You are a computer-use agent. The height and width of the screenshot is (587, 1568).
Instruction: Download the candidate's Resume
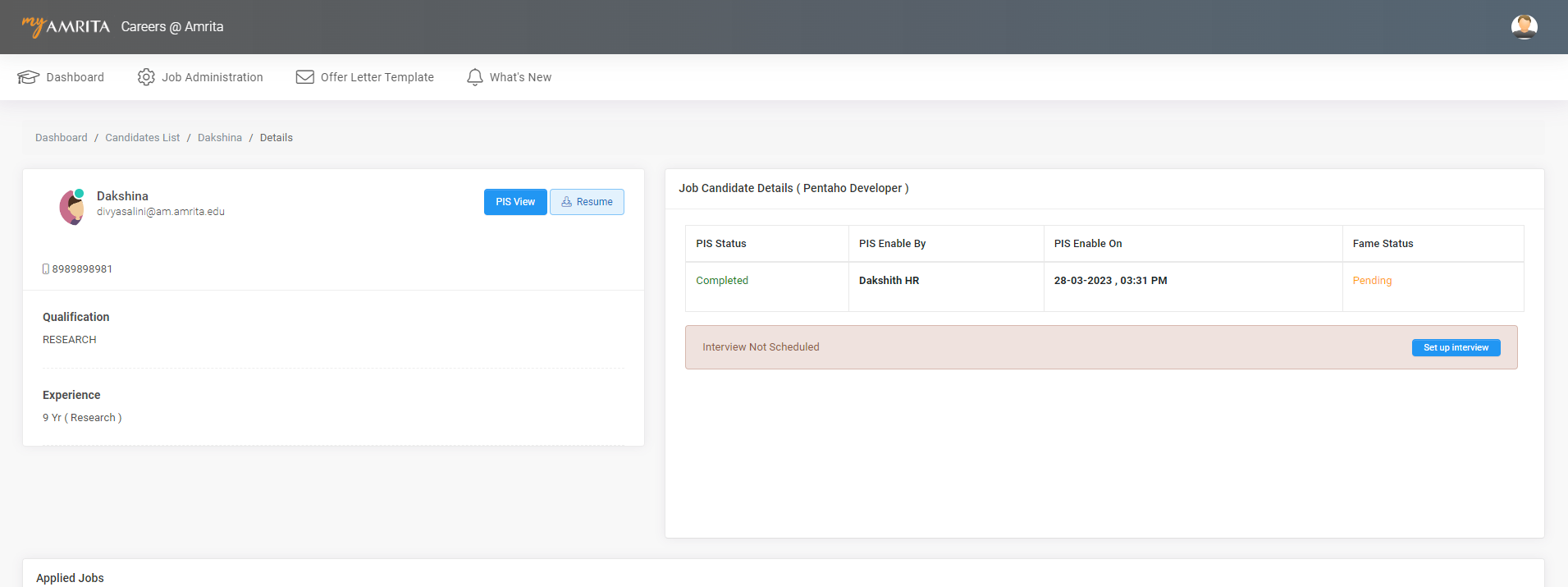coord(587,202)
